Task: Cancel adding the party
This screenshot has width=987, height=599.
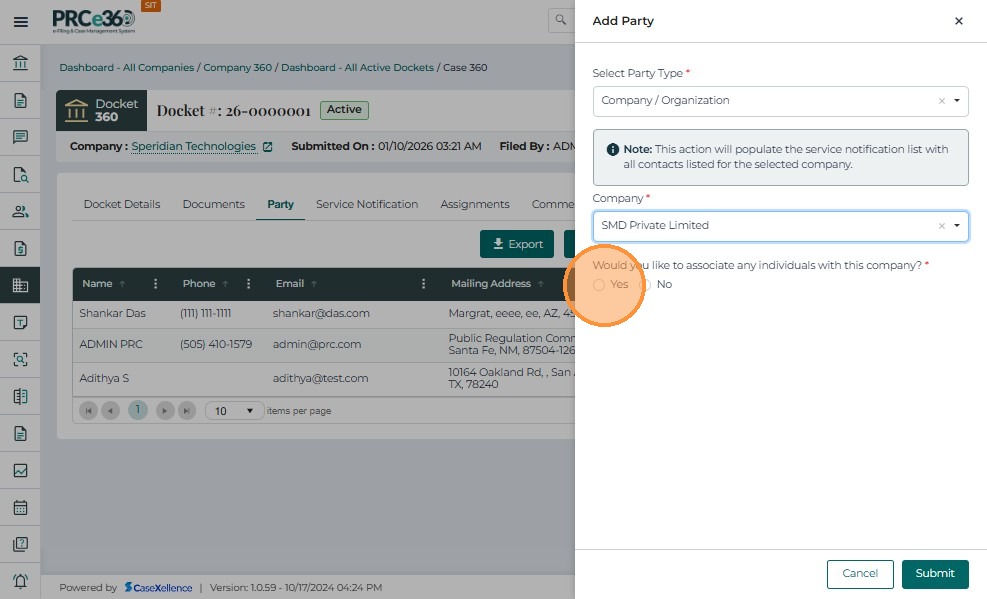Action: pyautogui.click(x=859, y=574)
